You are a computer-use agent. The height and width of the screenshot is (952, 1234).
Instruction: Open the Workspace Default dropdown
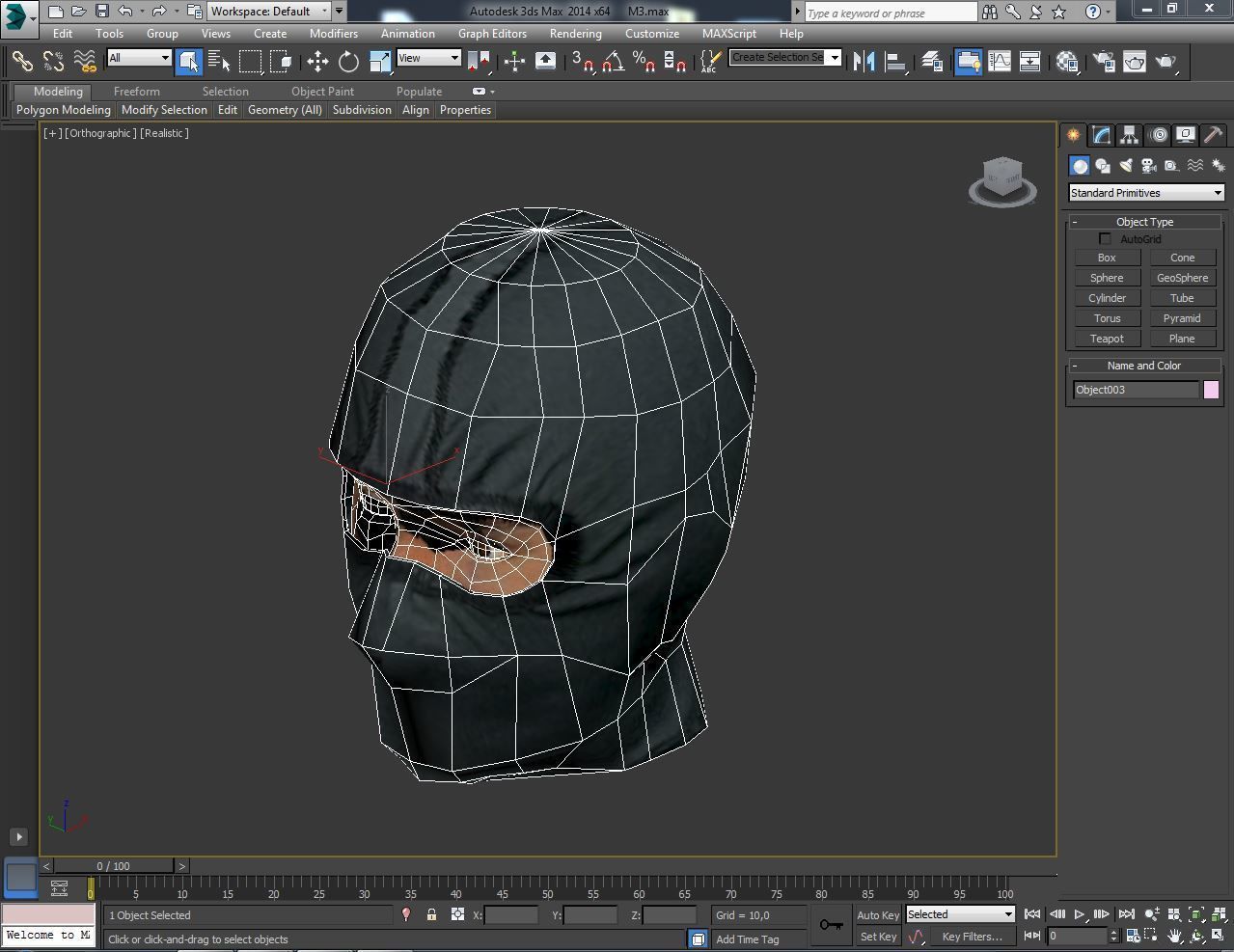(270, 12)
